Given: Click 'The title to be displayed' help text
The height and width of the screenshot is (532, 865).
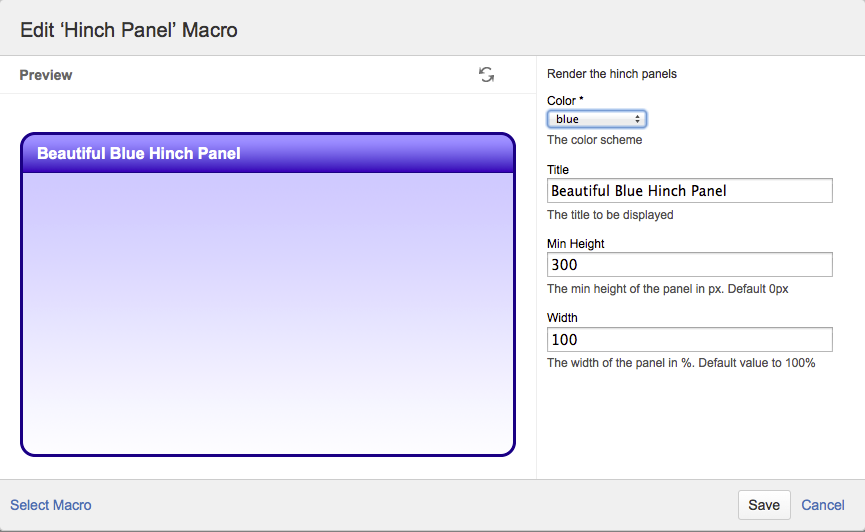Looking at the screenshot, I should coord(610,215).
